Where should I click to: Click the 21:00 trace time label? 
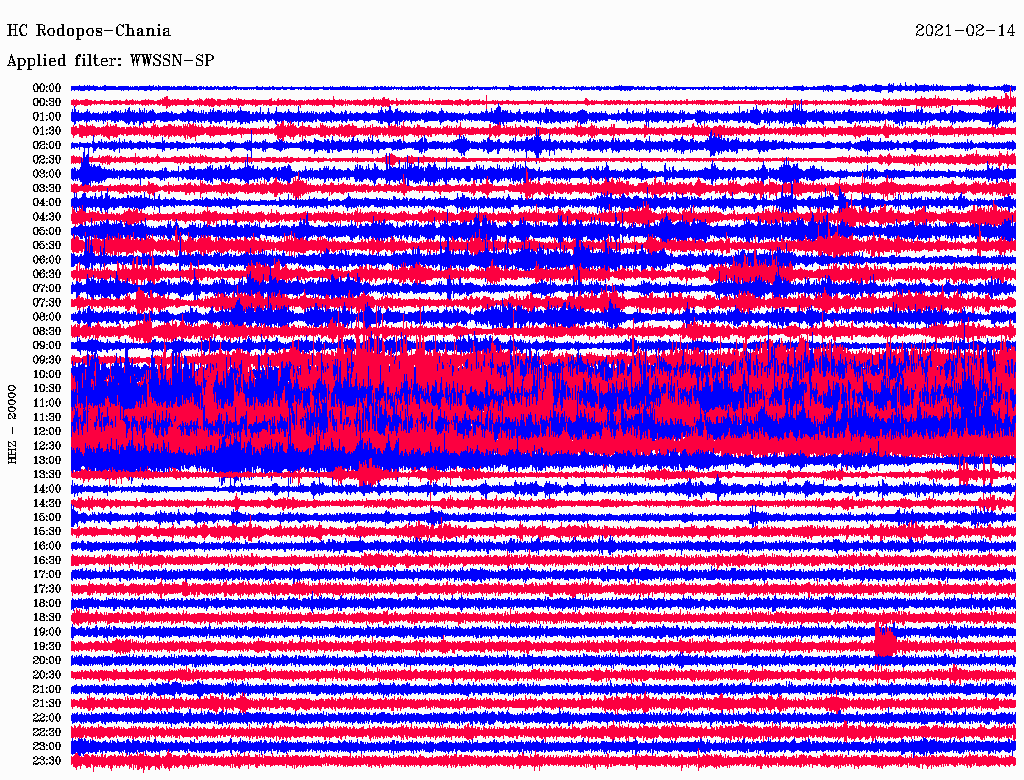[x=47, y=689]
